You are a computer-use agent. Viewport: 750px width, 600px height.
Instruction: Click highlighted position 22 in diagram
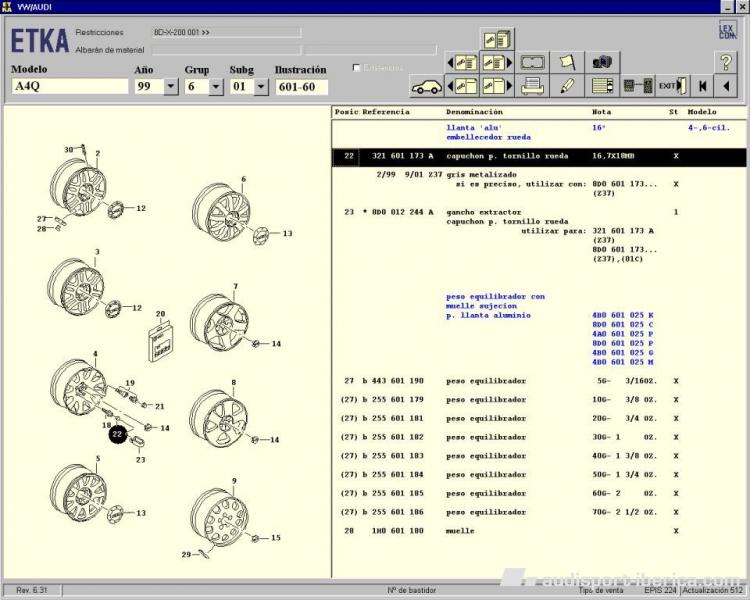coord(118,434)
